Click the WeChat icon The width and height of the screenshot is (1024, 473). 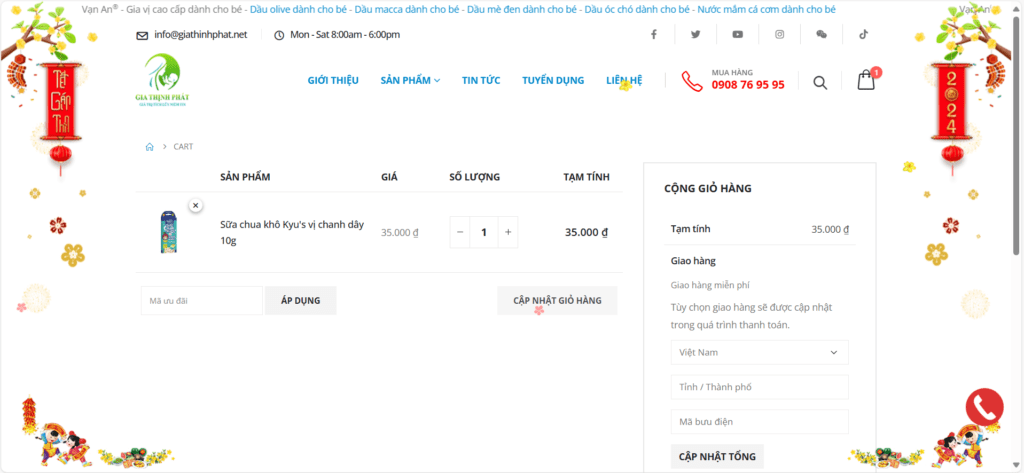821,34
